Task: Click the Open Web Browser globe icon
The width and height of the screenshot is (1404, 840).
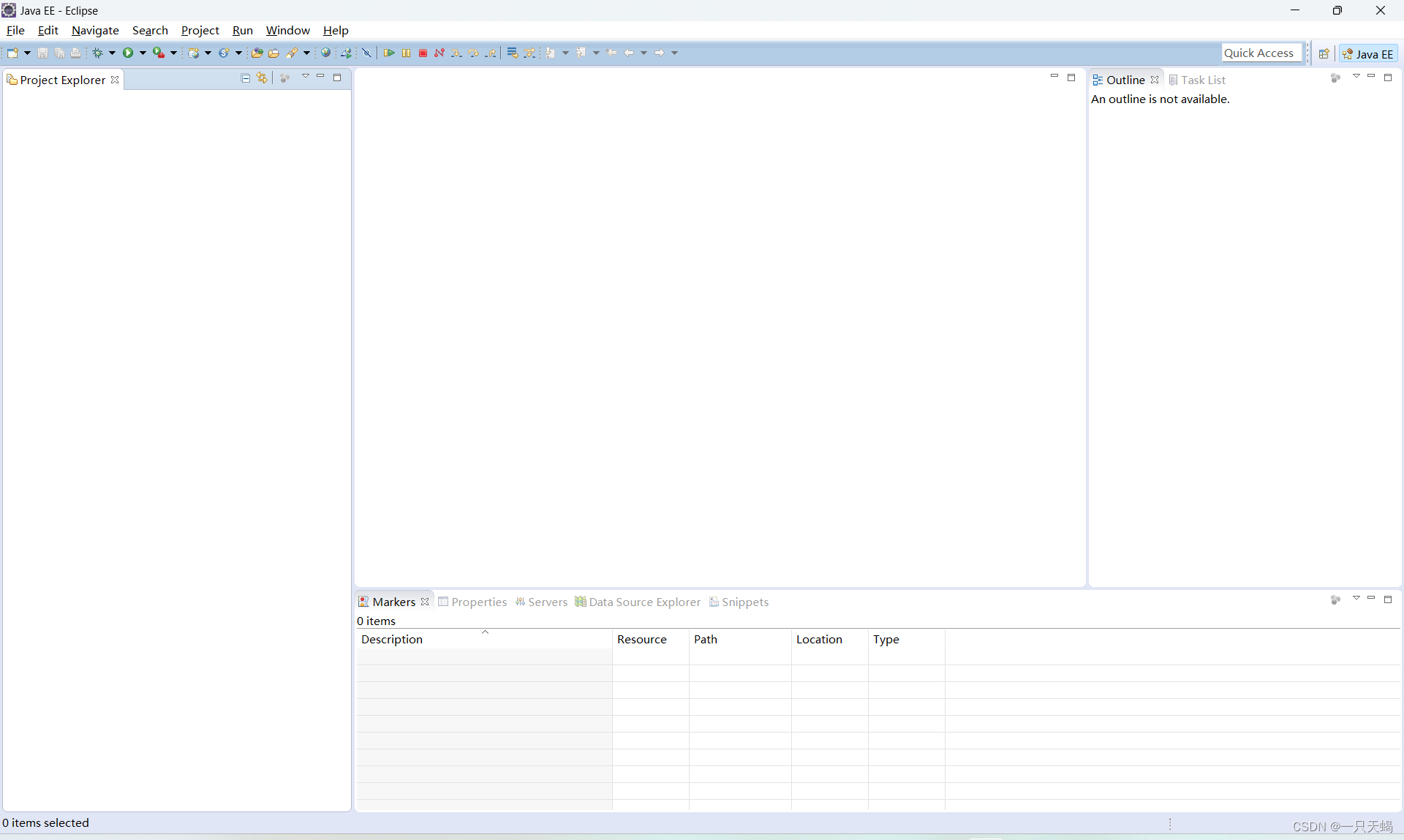Action: (x=325, y=53)
